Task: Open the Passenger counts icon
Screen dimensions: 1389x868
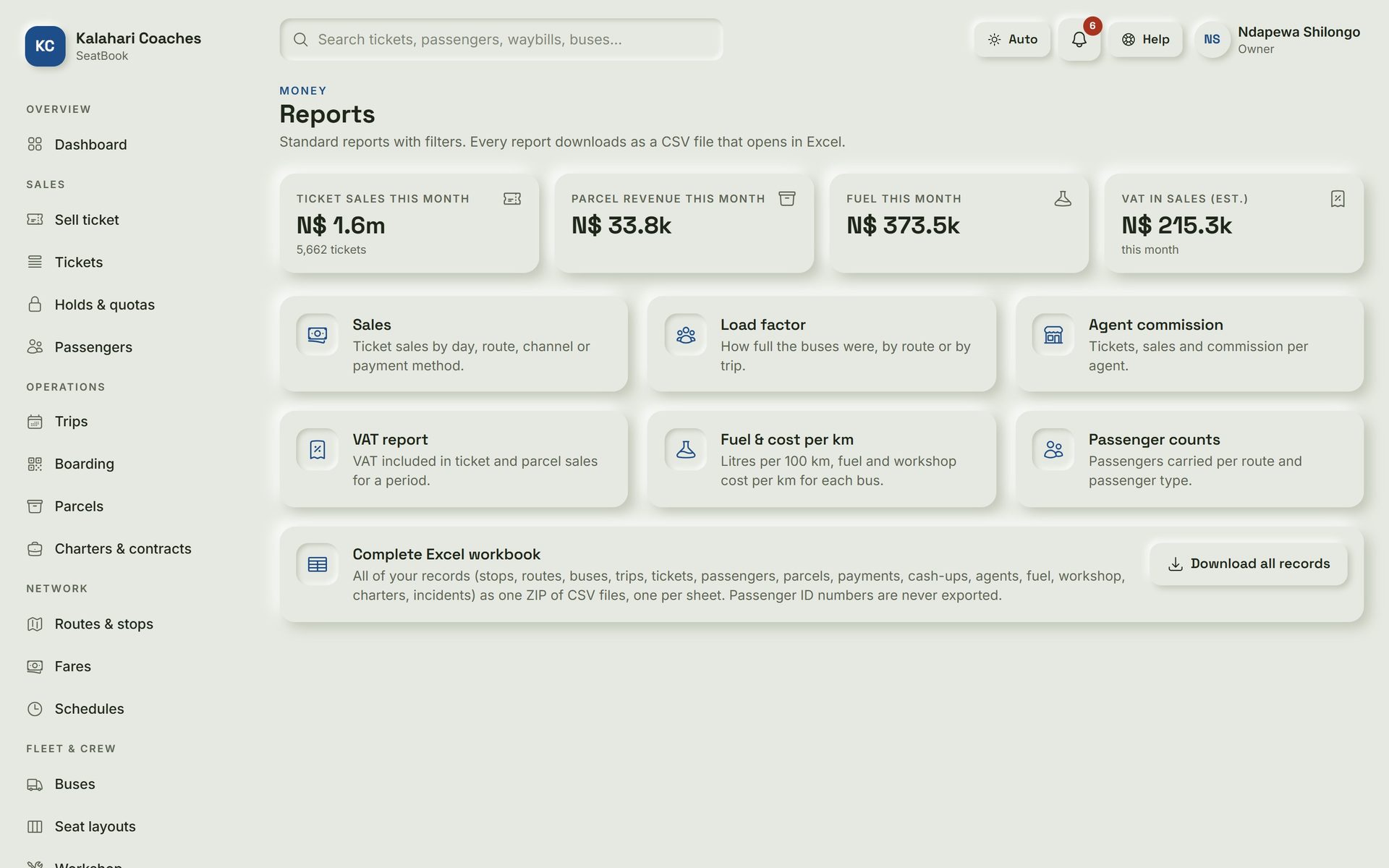Action: (x=1053, y=450)
